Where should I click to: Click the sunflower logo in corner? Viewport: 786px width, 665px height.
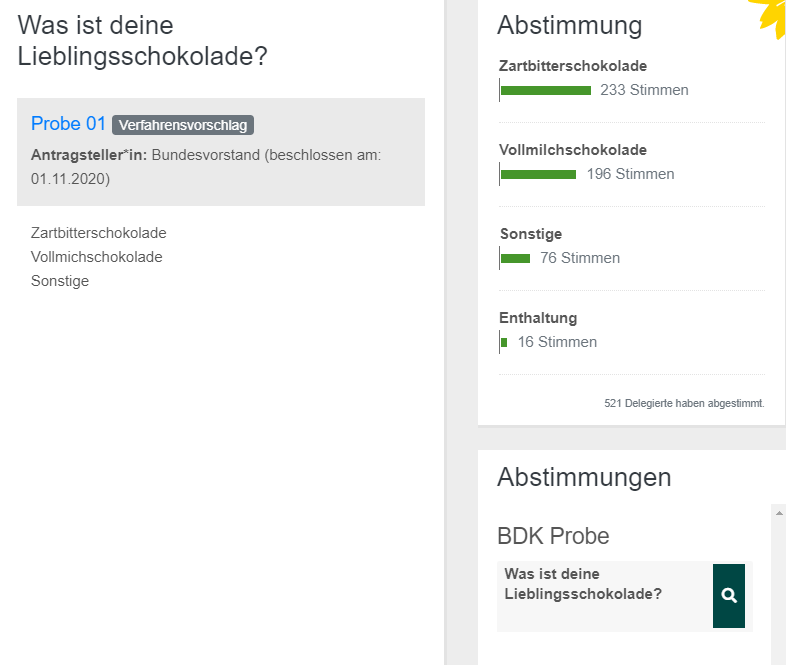[x=773, y=13]
